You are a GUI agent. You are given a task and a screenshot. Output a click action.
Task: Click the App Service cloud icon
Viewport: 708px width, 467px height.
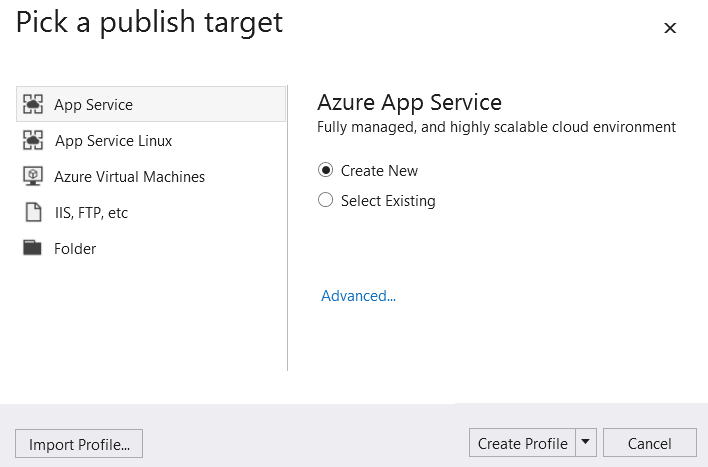click(x=33, y=105)
